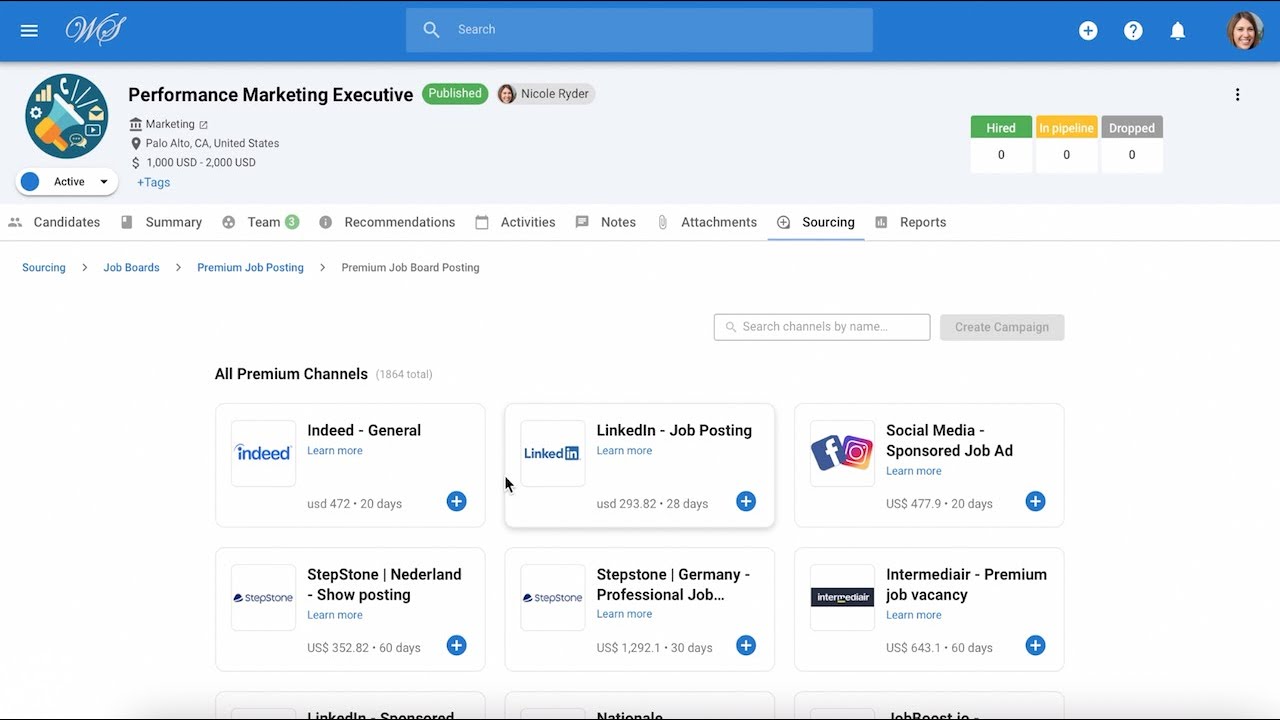Open the hamburger navigation menu
This screenshot has width=1280, height=720.
pyautogui.click(x=29, y=30)
